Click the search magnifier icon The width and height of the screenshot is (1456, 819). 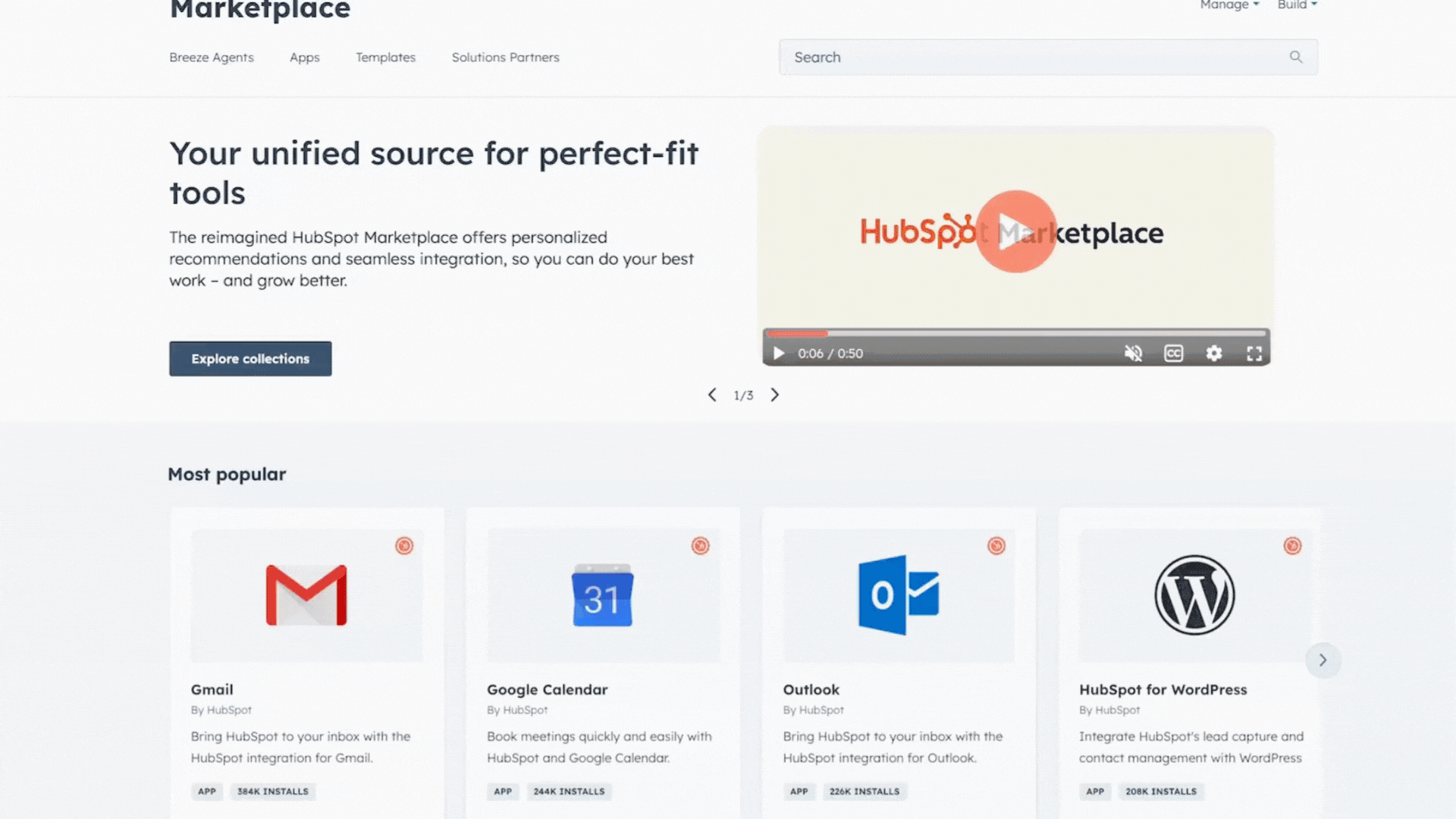[x=1296, y=57]
